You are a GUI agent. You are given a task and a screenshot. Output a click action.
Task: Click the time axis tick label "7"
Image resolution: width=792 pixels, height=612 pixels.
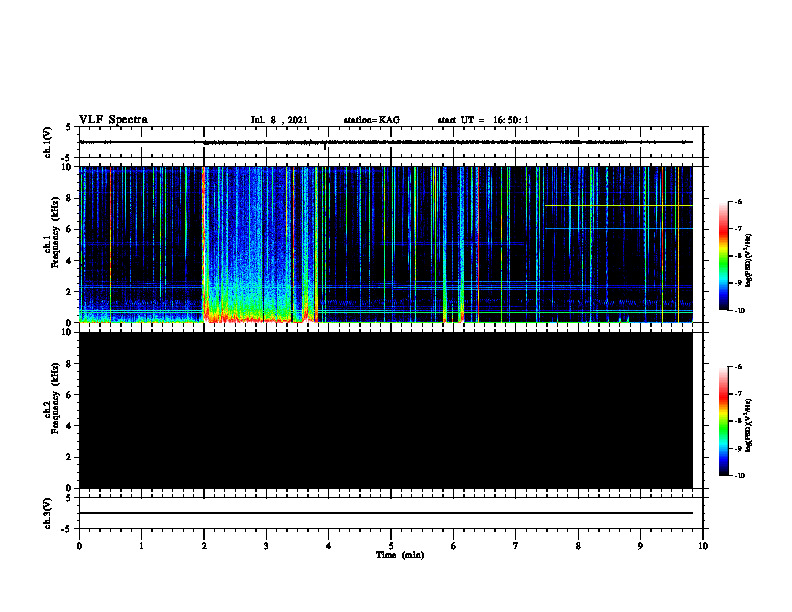pyautogui.click(x=516, y=545)
